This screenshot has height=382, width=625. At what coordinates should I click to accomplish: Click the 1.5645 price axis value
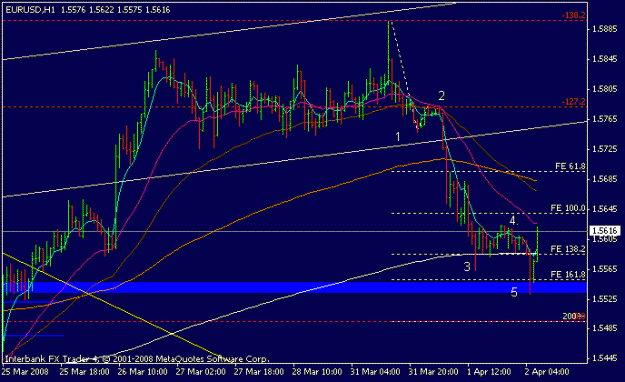(x=605, y=209)
